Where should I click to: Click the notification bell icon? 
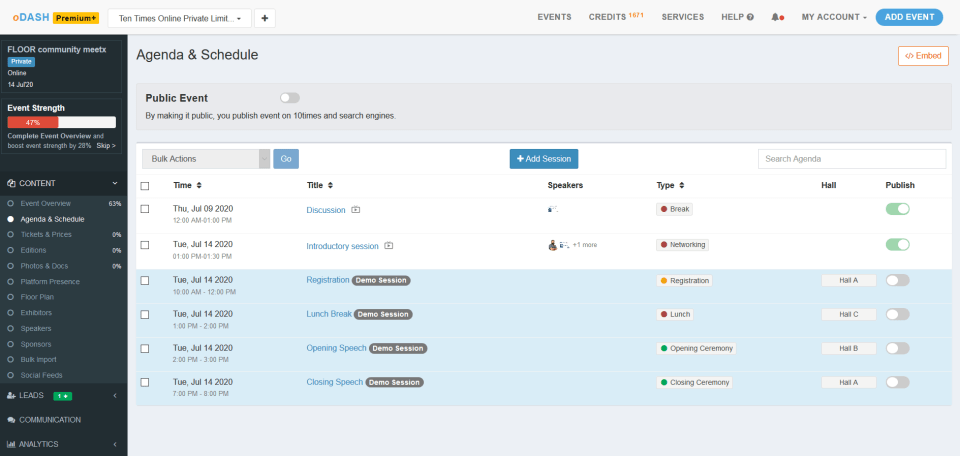[x=775, y=17]
